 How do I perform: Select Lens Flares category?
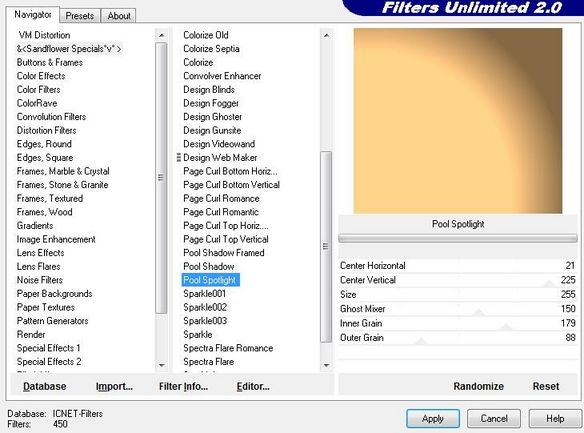point(38,266)
